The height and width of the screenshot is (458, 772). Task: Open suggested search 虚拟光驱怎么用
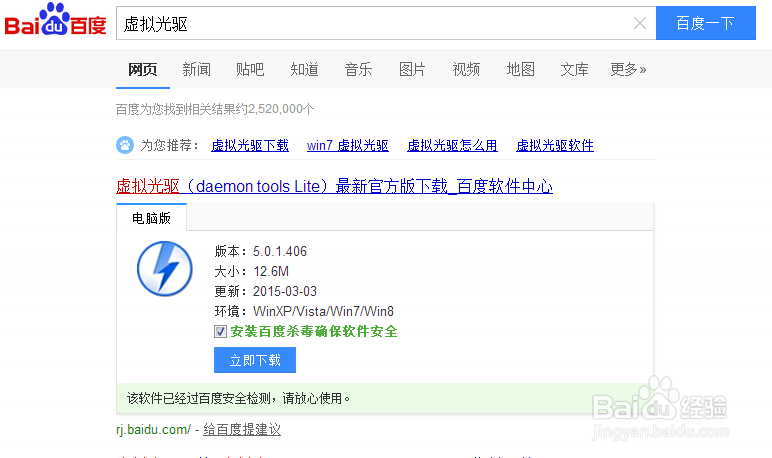(452, 146)
